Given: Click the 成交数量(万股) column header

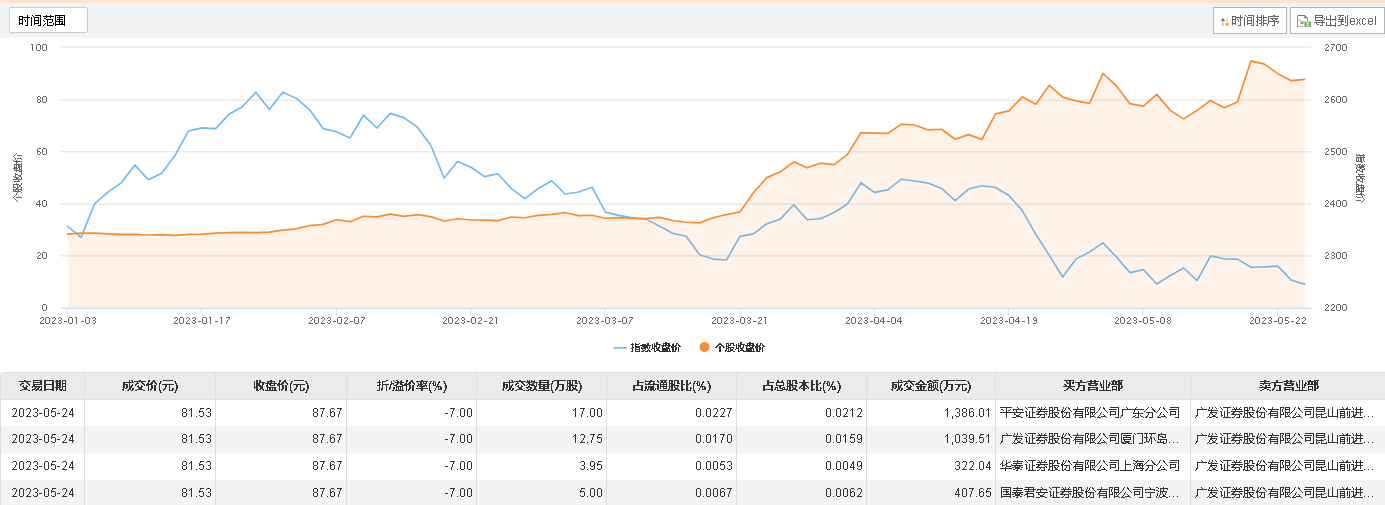Looking at the screenshot, I should pos(541,386).
